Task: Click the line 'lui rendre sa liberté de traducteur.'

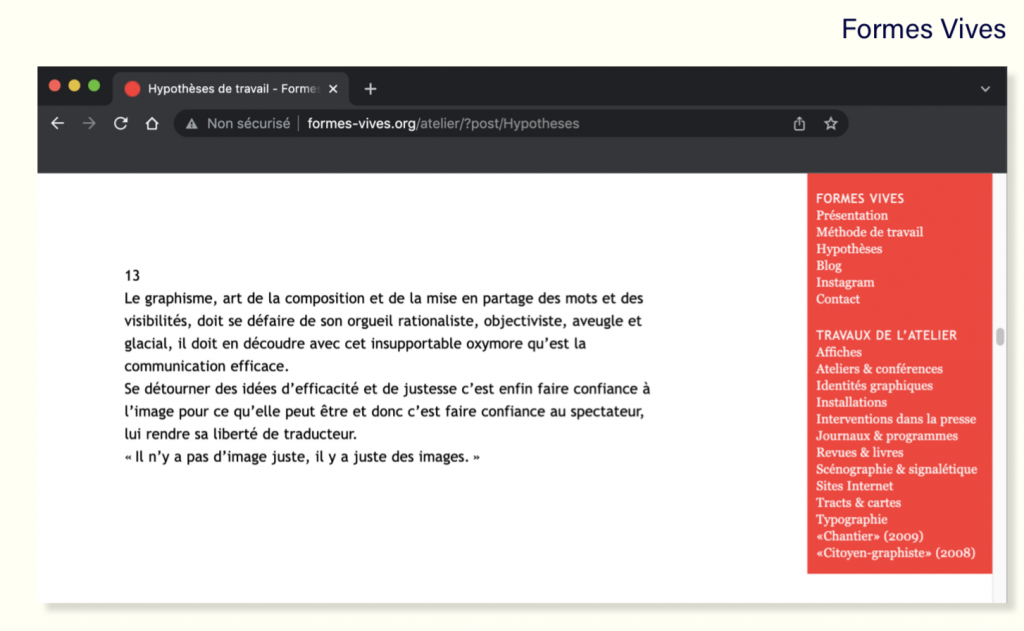Action: (240, 434)
